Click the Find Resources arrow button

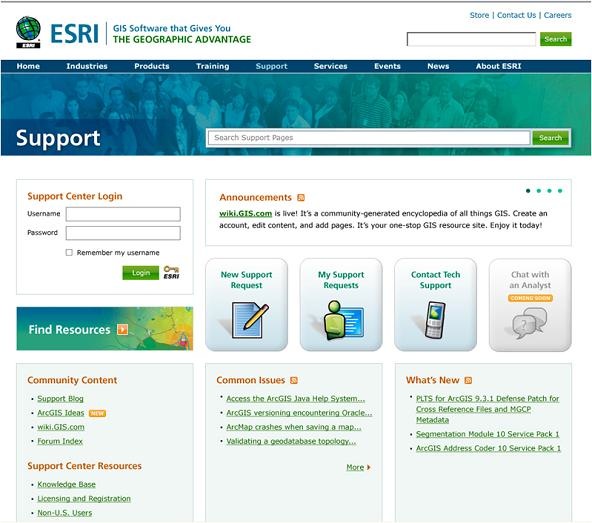122,329
